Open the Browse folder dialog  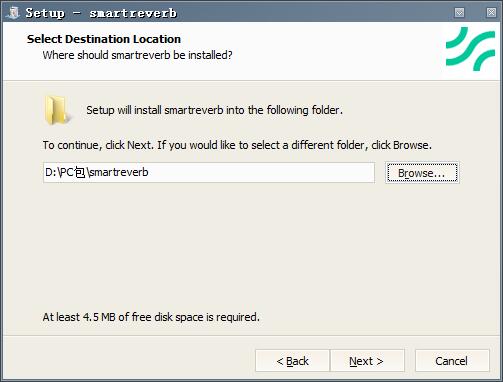coord(422,173)
